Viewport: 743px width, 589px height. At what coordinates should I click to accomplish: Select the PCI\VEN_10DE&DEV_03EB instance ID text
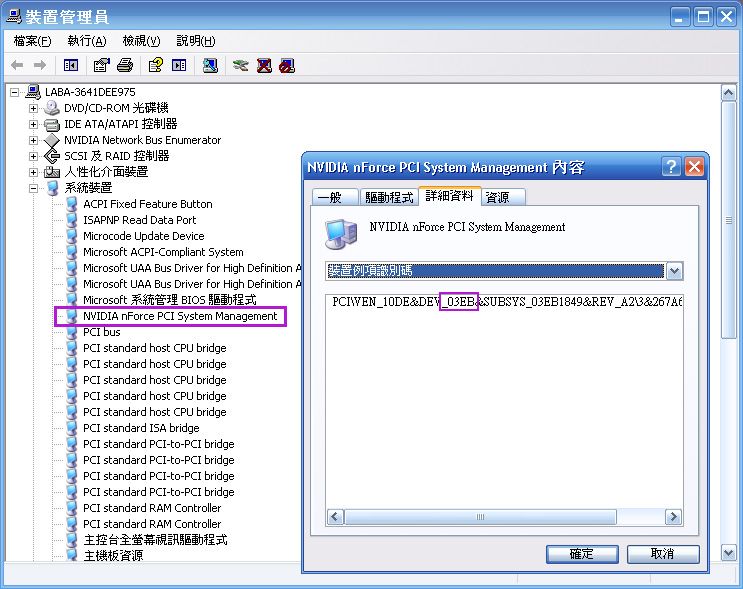[507, 302]
